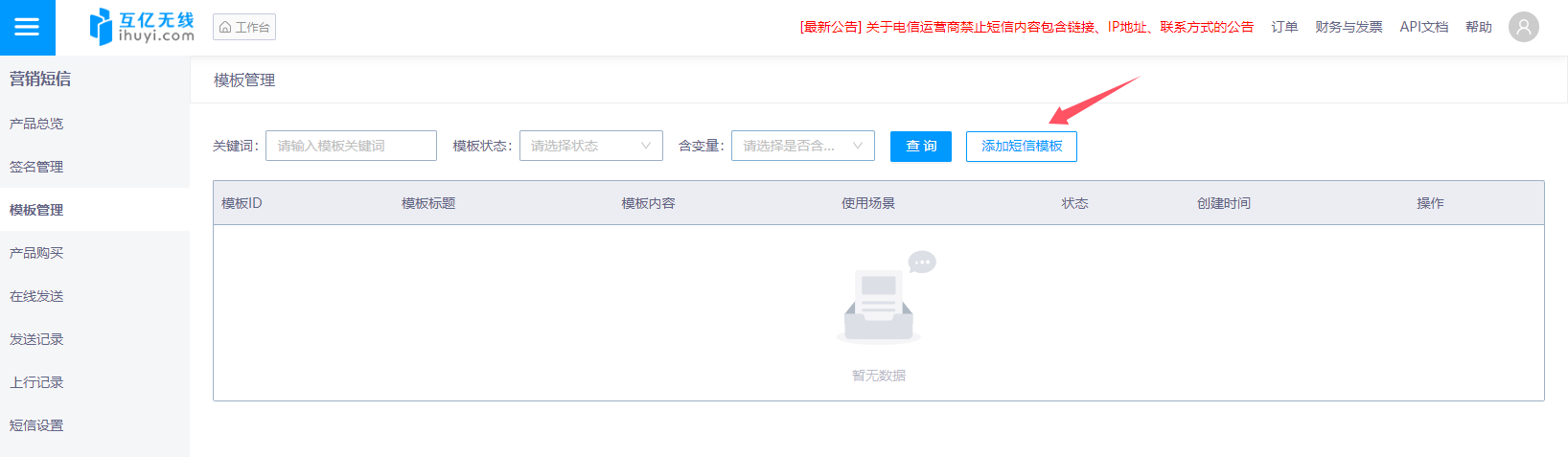
Task: Expand the 模板状态 dropdown
Action: pyautogui.click(x=590, y=146)
